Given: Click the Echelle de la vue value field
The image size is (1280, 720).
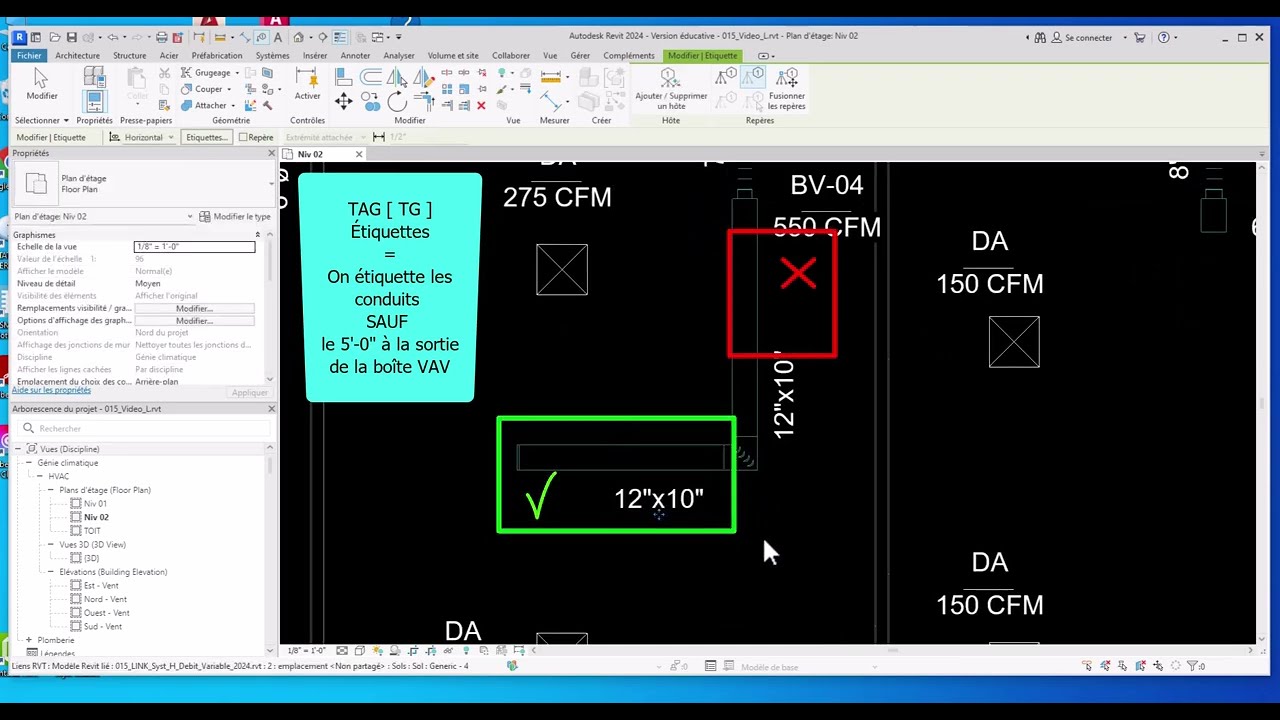Looking at the screenshot, I should click(x=194, y=247).
